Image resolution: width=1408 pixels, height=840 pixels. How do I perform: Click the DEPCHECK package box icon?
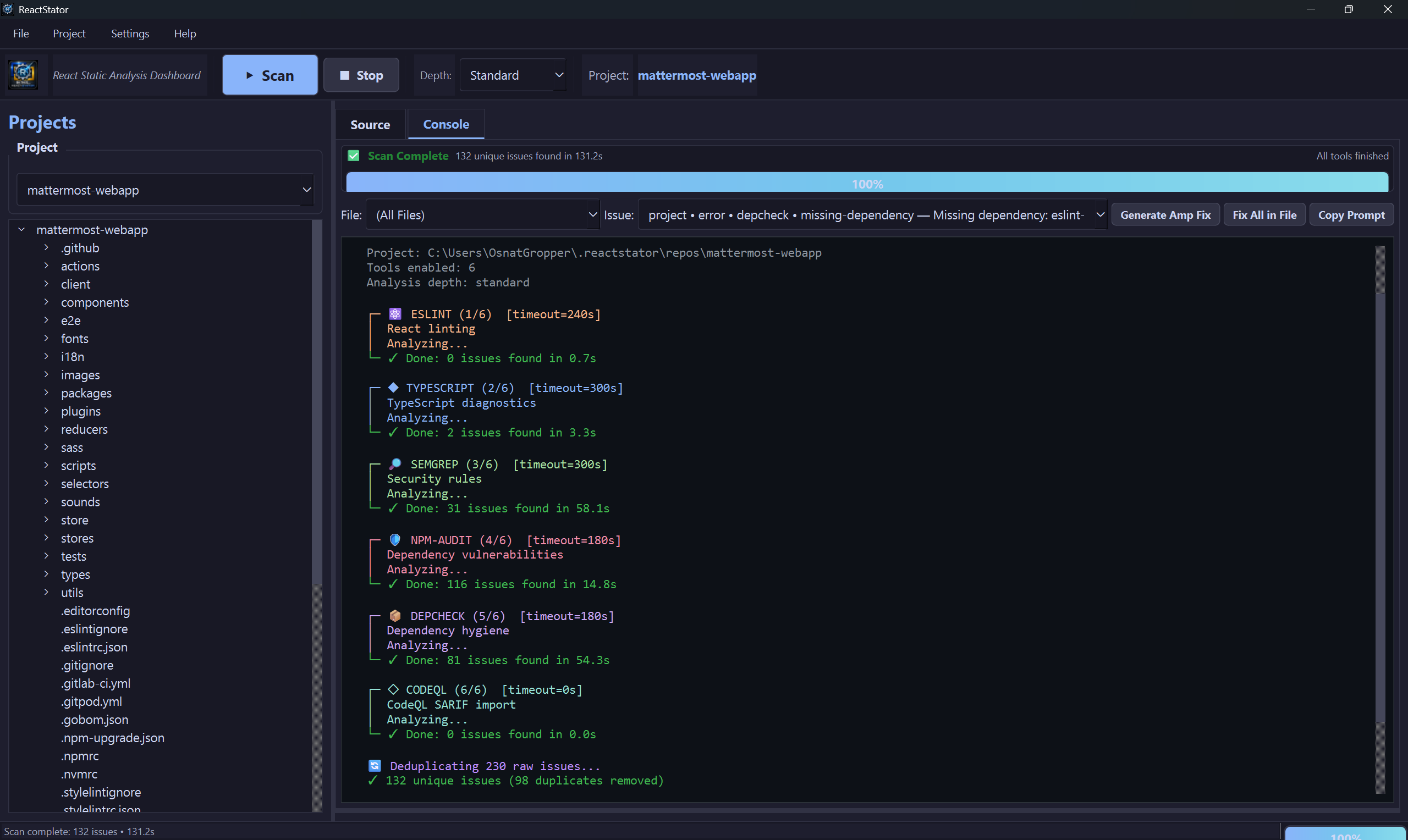(x=394, y=615)
